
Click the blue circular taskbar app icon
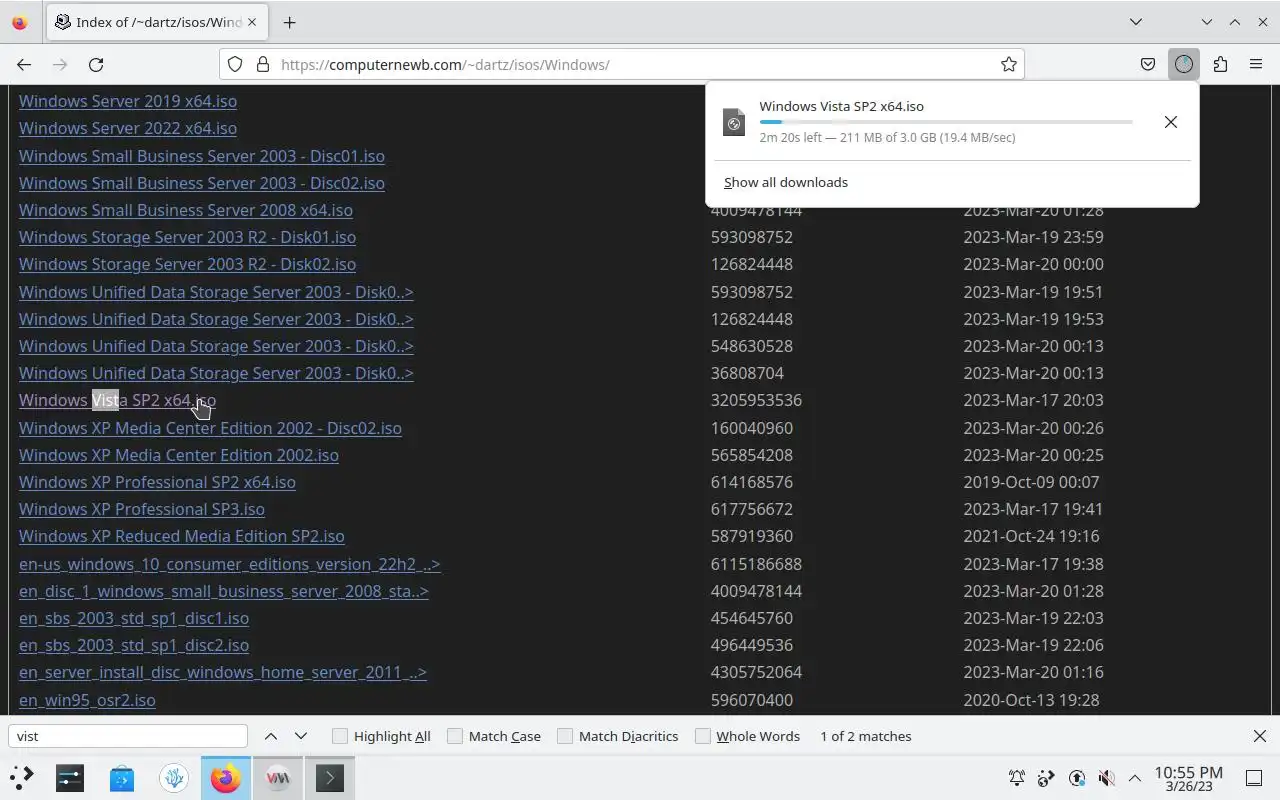pos(174,777)
